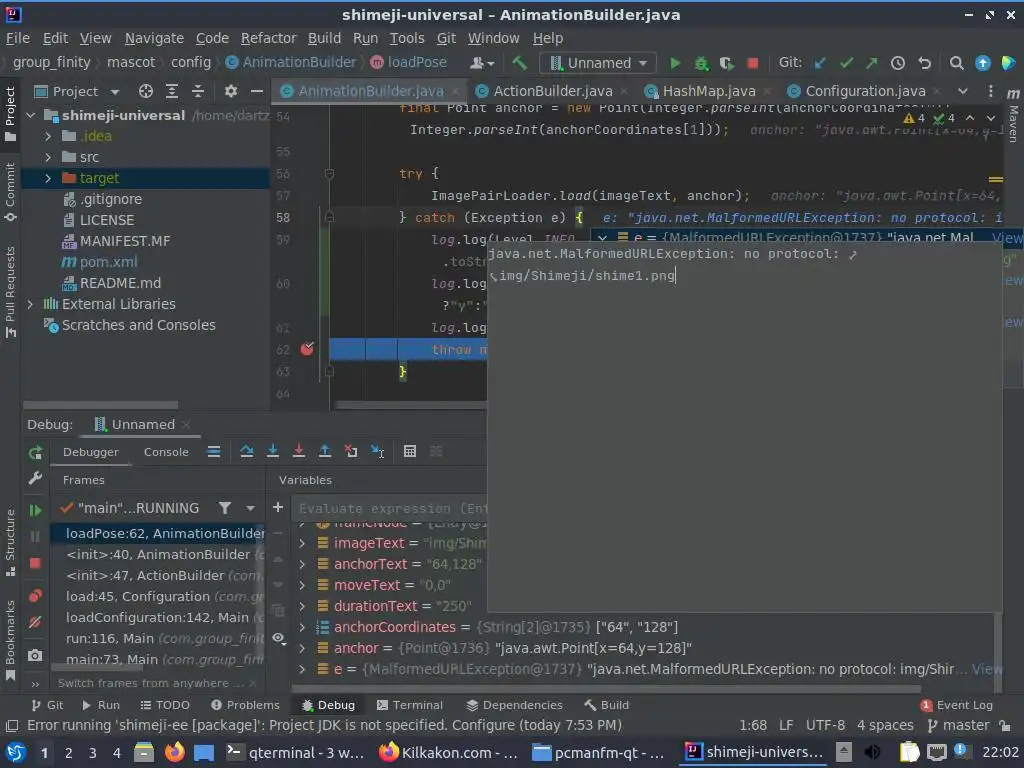The image size is (1024, 768).
Task: Collapse all in Project panel
Action: (x=198, y=91)
